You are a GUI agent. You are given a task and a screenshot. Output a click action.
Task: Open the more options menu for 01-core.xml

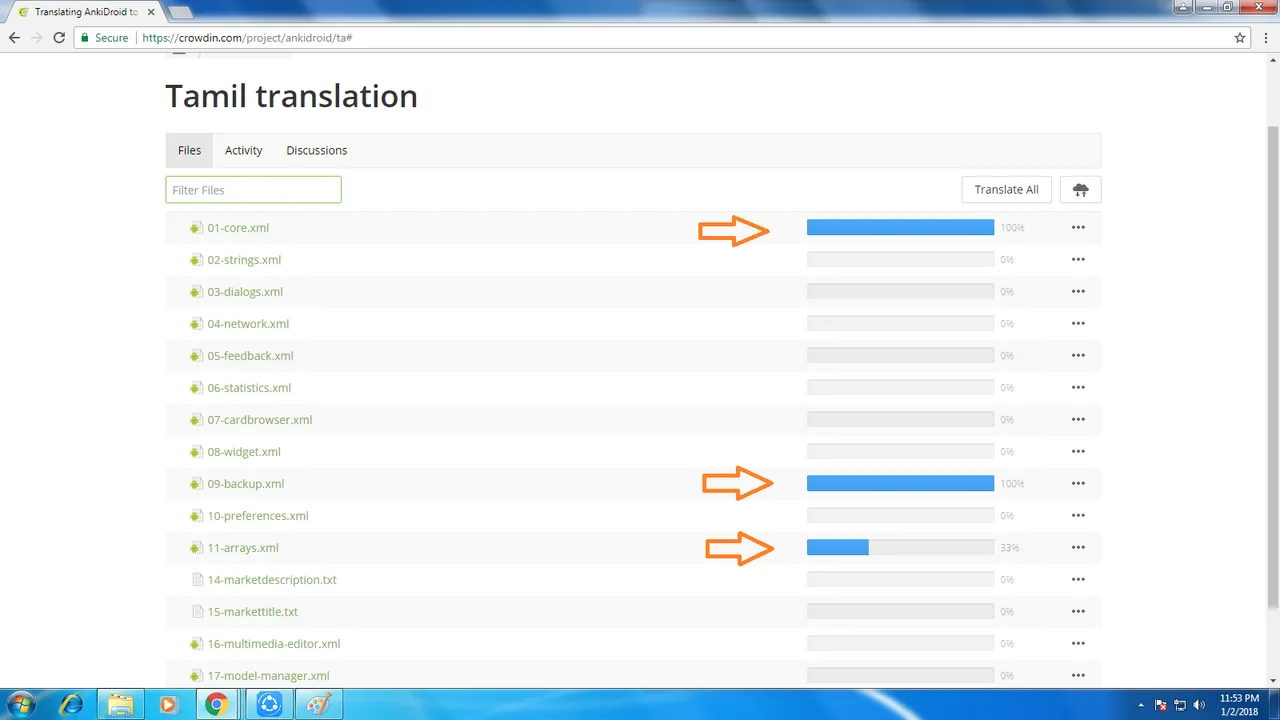pyautogui.click(x=1078, y=228)
